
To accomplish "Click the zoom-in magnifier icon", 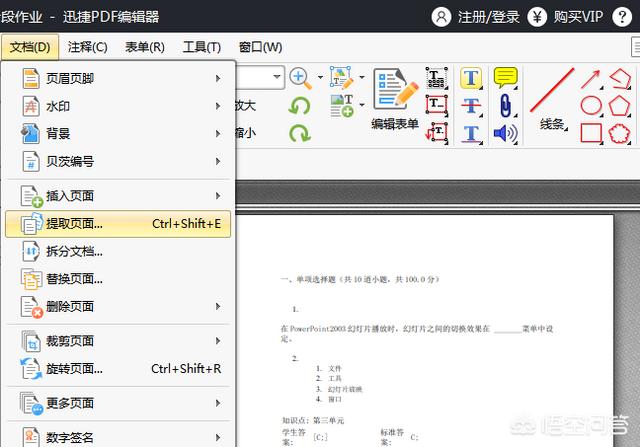I will [x=300, y=78].
